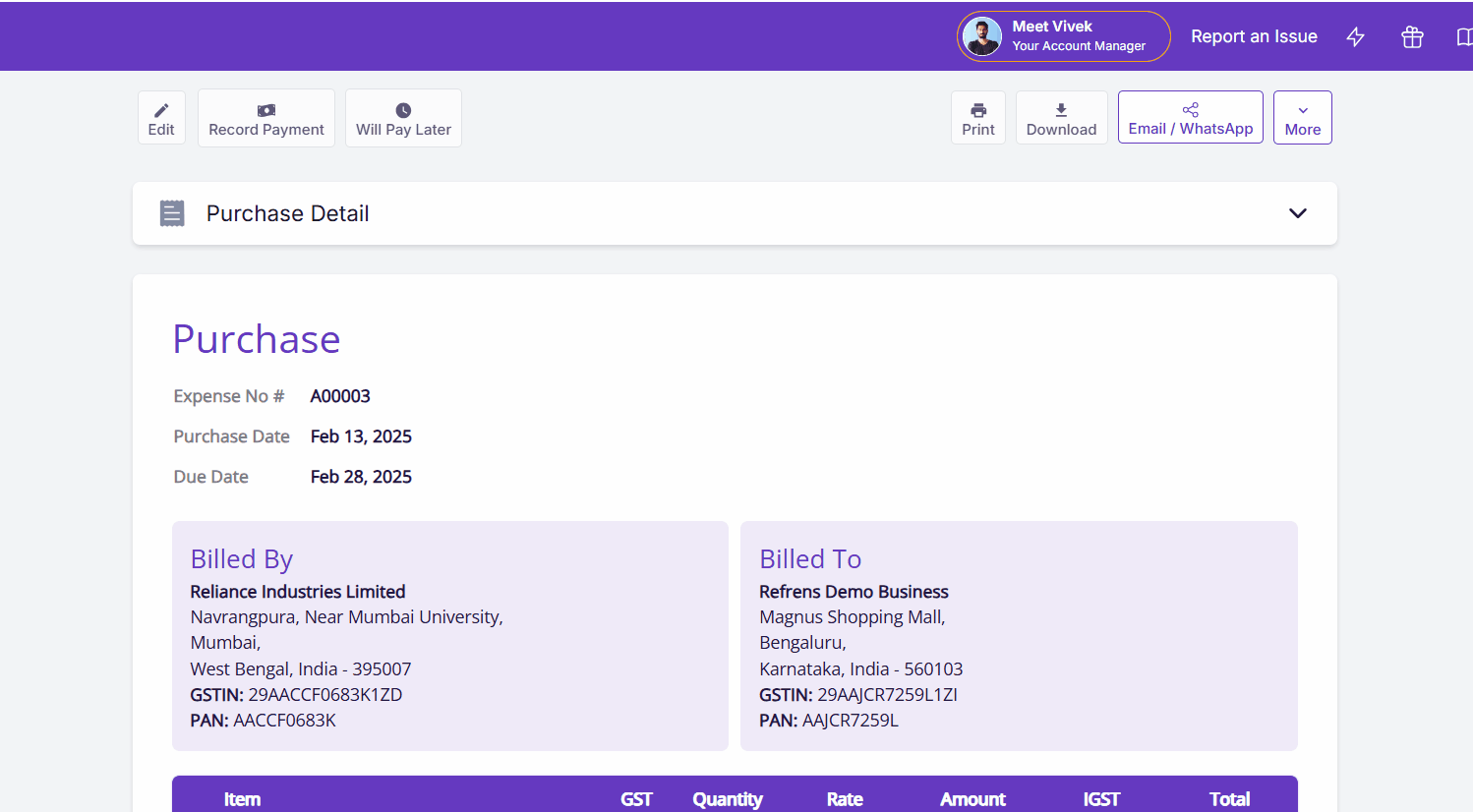
Task: Click Reliance Industries Limited name
Action: pyautogui.click(x=298, y=592)
